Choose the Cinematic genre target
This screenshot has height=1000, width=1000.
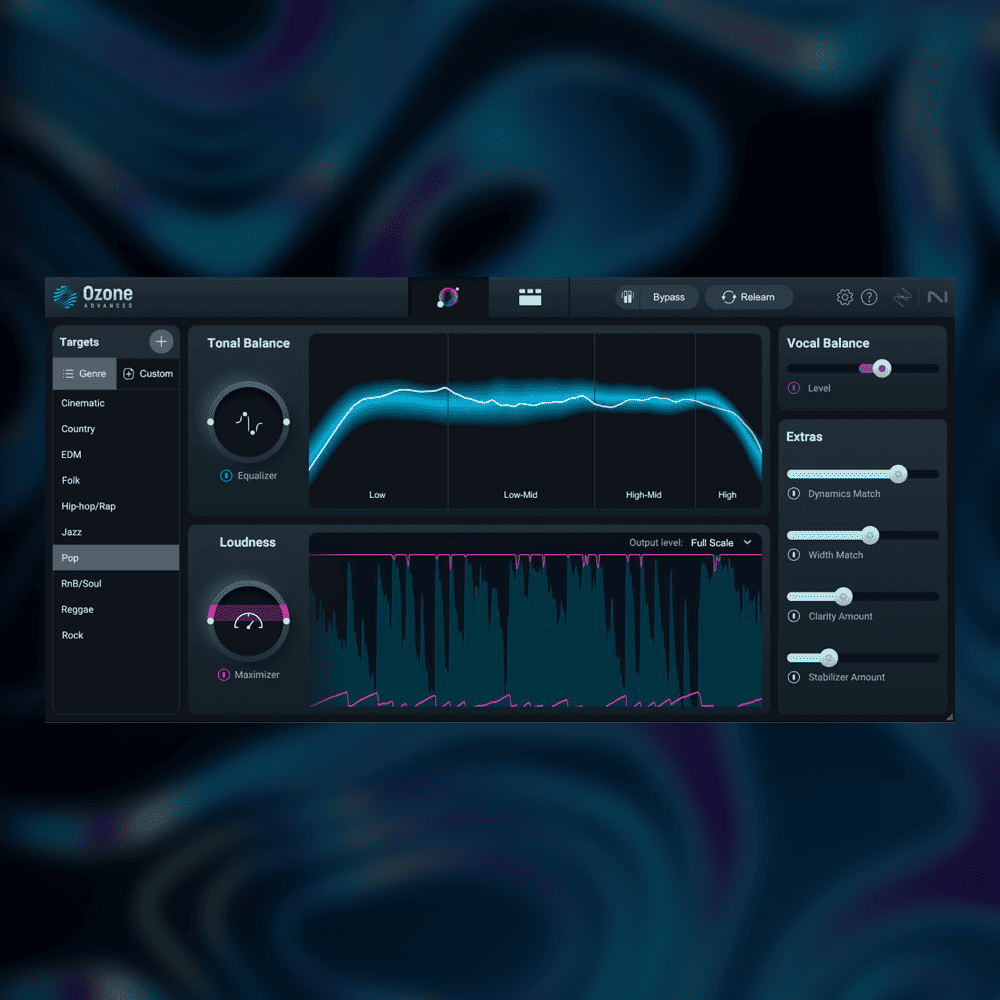pyautogui.click(x=115, y=403)
